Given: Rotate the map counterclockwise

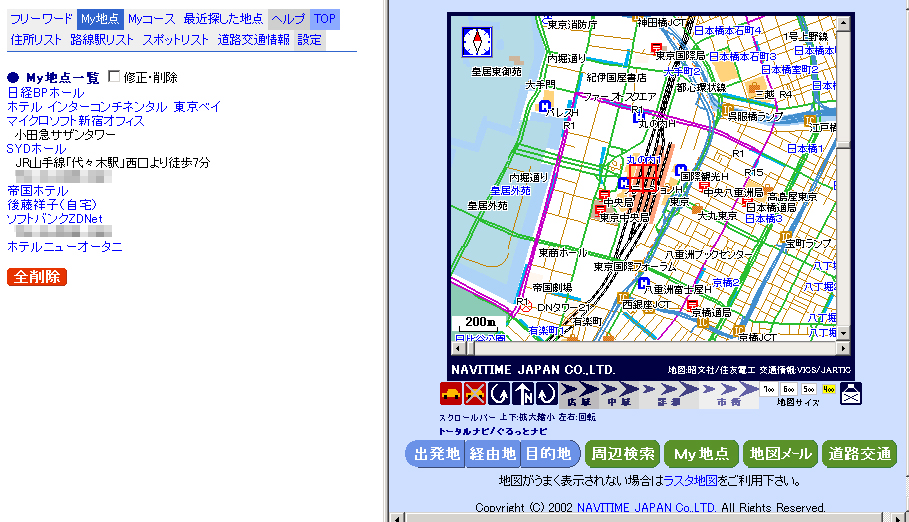Looking at the screenshot, I should pos(499,393).
